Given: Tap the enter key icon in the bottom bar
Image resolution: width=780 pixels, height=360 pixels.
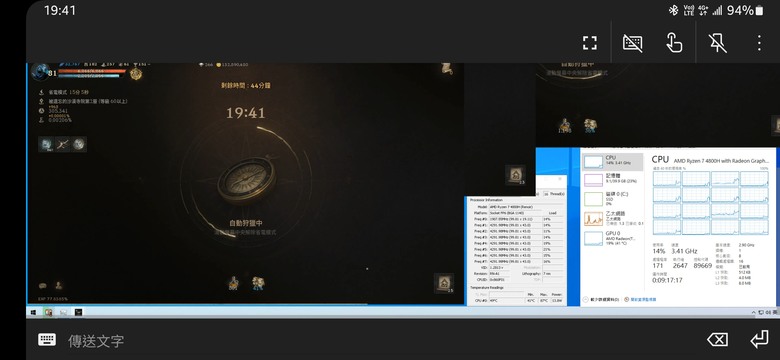Looking at the screenshot, I should pos(759,340).
